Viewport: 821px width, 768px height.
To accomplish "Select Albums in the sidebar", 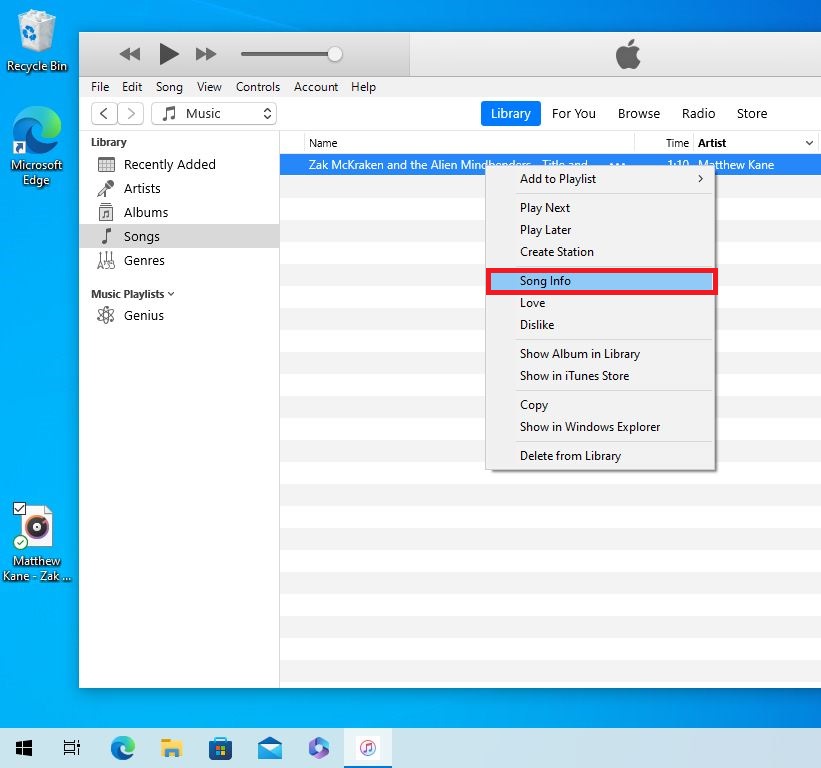I will 179,213.
